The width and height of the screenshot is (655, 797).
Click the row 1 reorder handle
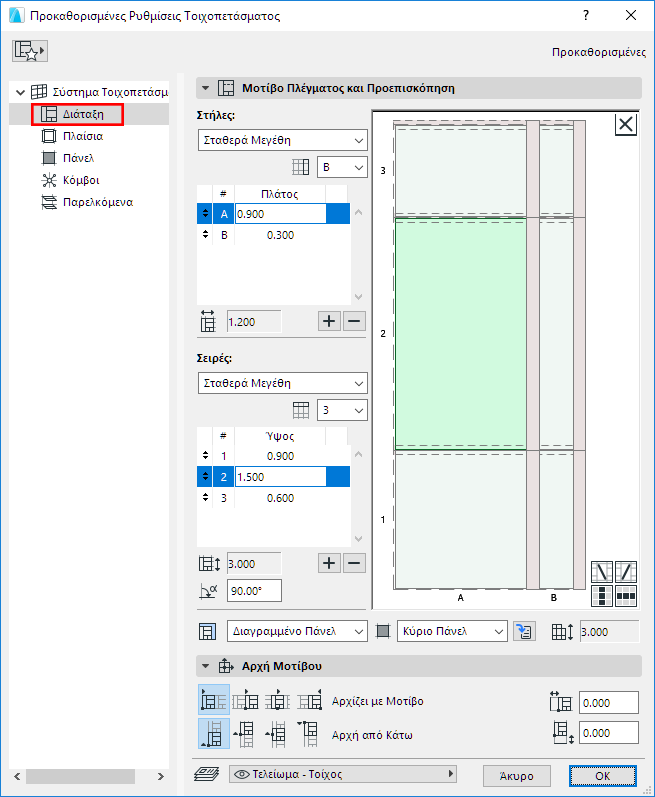[x=205, y=455]
